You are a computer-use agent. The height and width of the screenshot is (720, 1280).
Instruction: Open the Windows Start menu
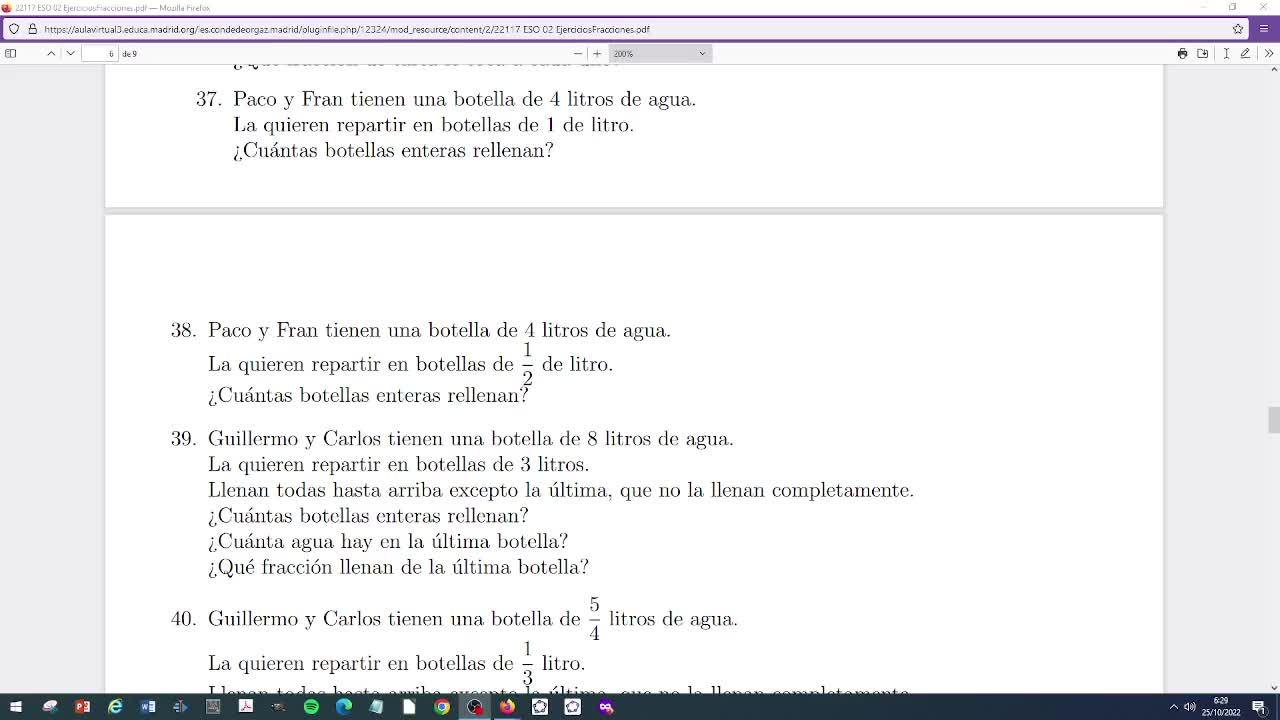click(x=16, y=707)
